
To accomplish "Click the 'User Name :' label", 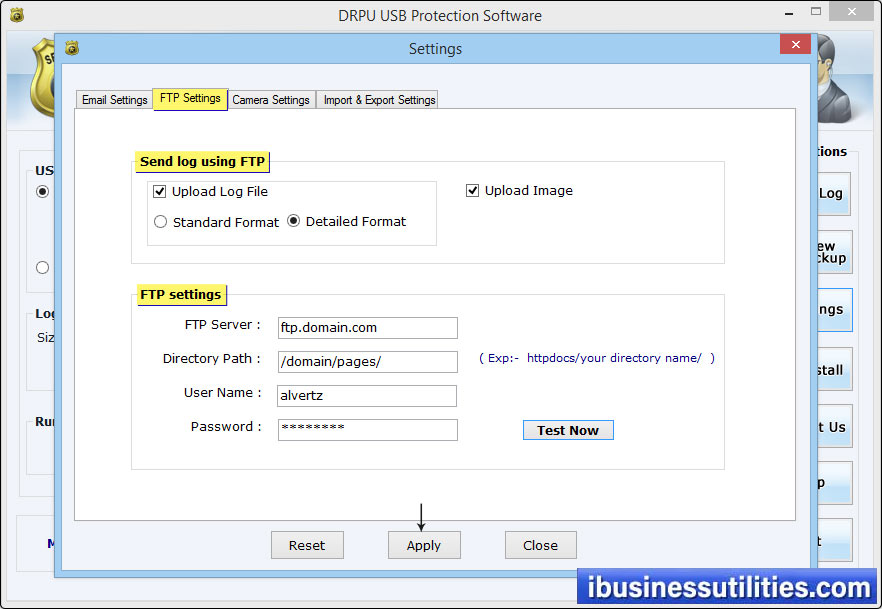I will (222, 393).
